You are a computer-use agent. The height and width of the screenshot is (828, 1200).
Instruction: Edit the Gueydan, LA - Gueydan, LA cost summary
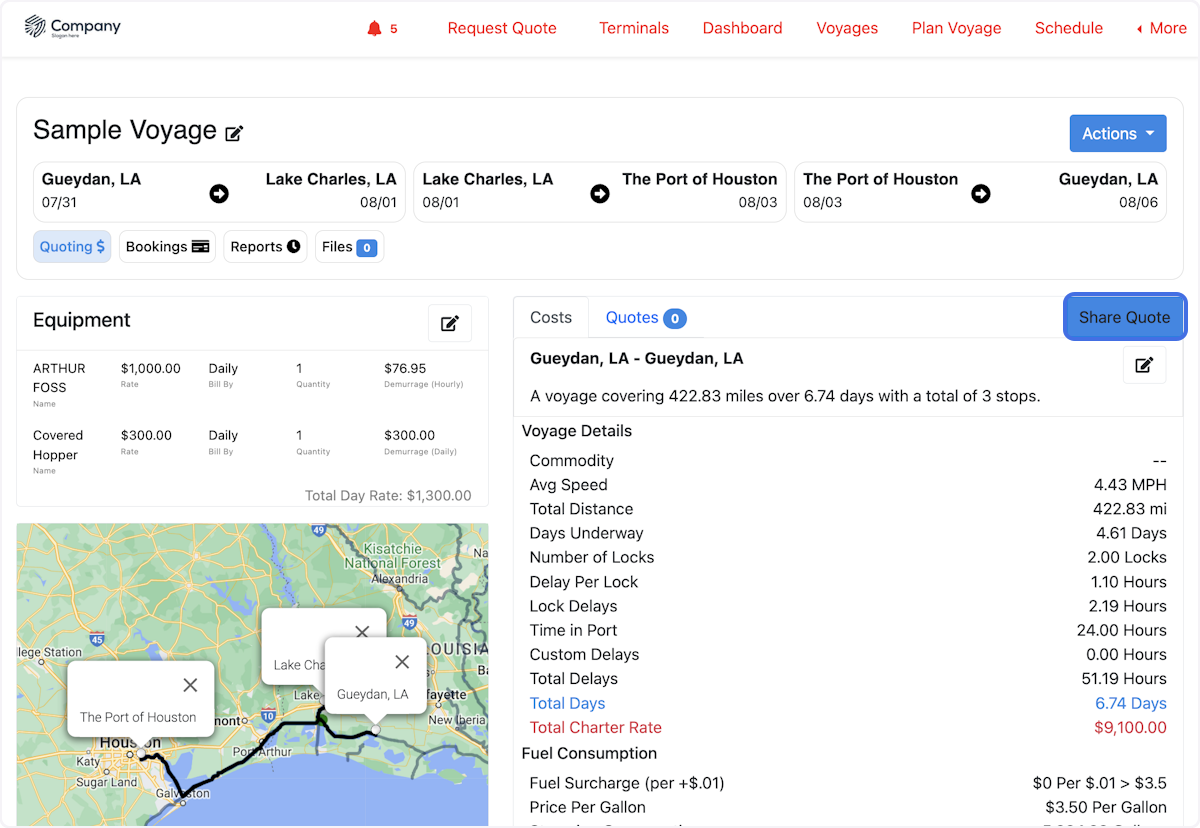coord(1144,365)
